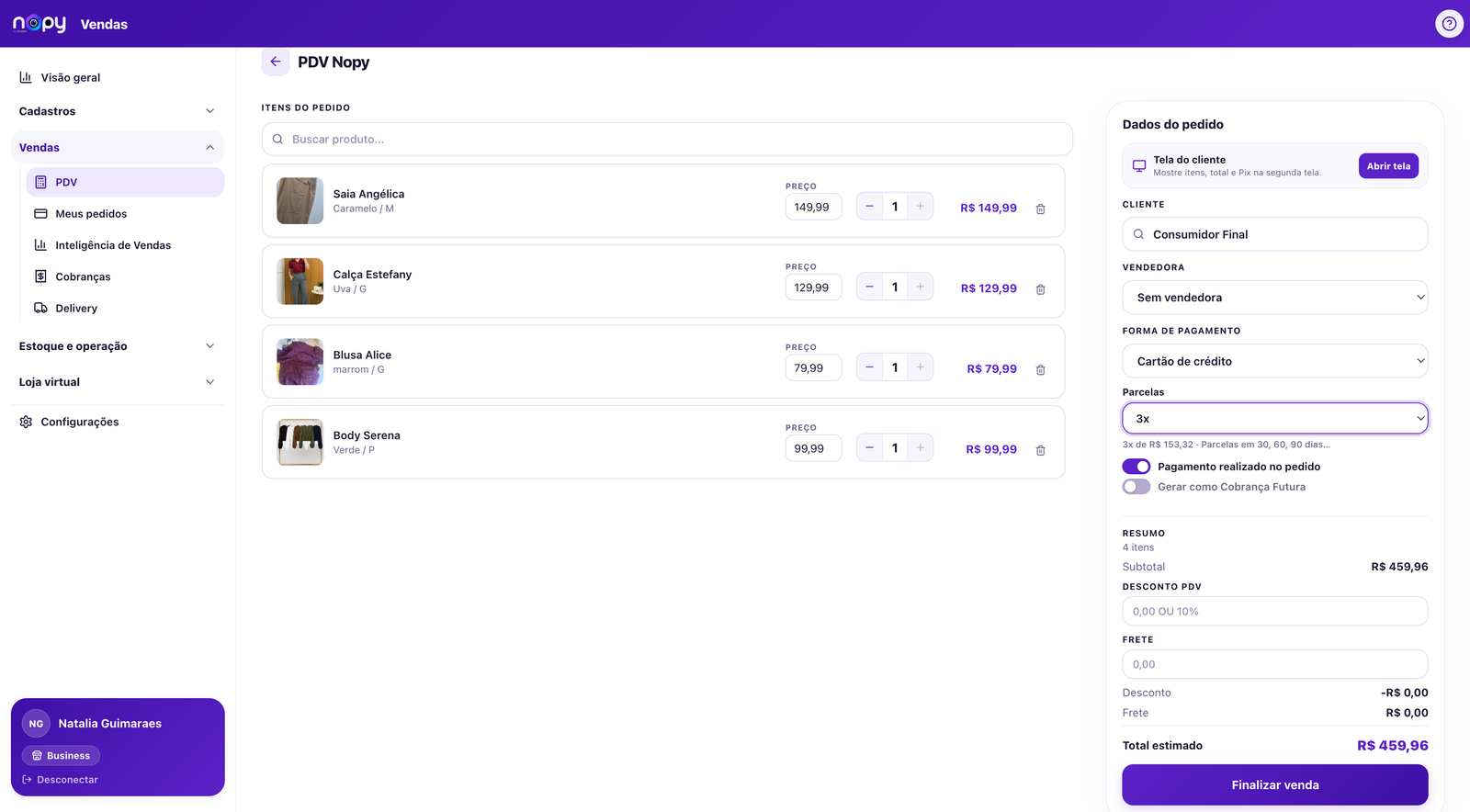
Task: Click the Consumidor Final client field
Action: [x=1275, y=234]
